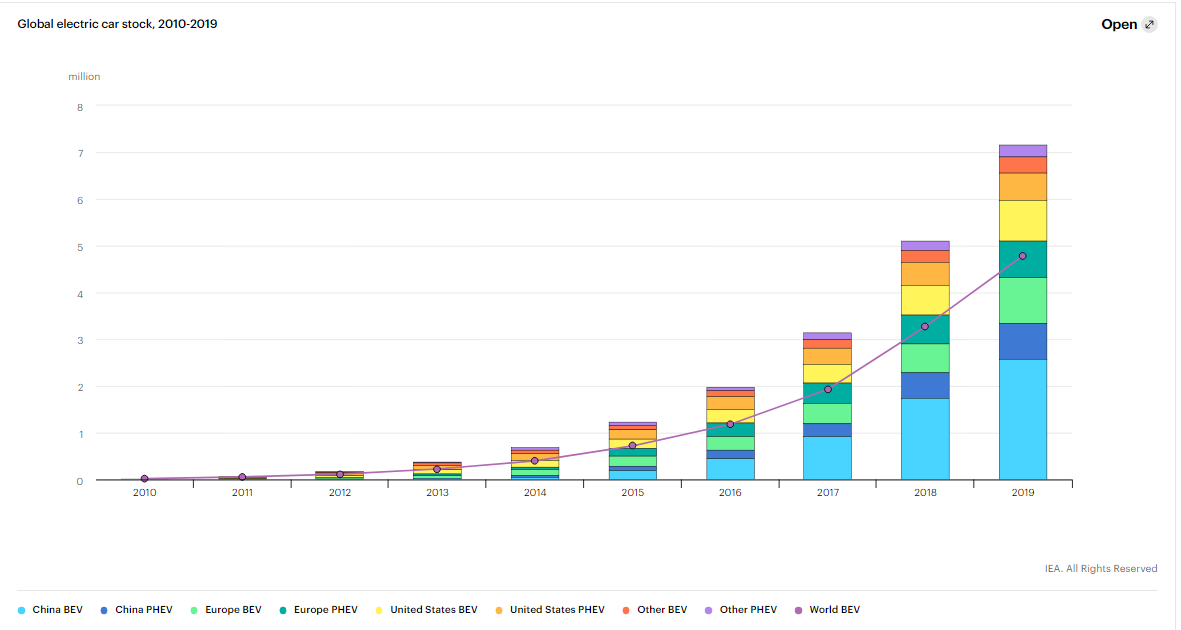Click the 2015 x-axis label
The width and height of the screenshot is (1181, 630).
(633, 493)
